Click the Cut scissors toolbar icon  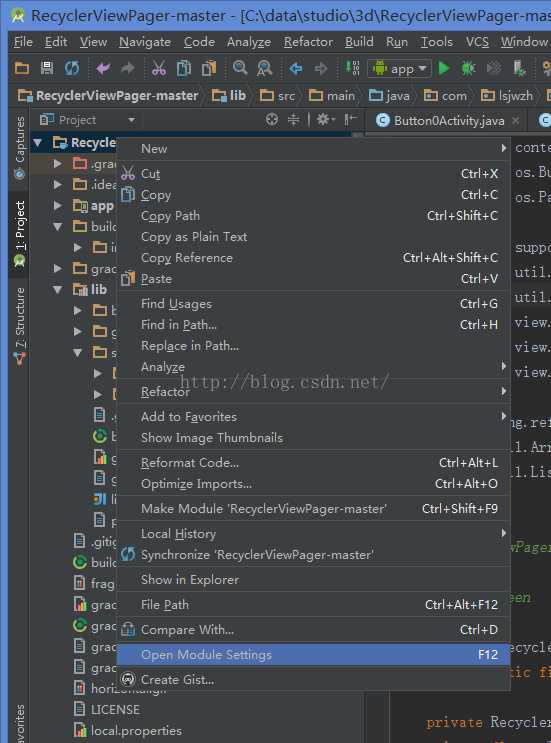[x=159, y=69]
